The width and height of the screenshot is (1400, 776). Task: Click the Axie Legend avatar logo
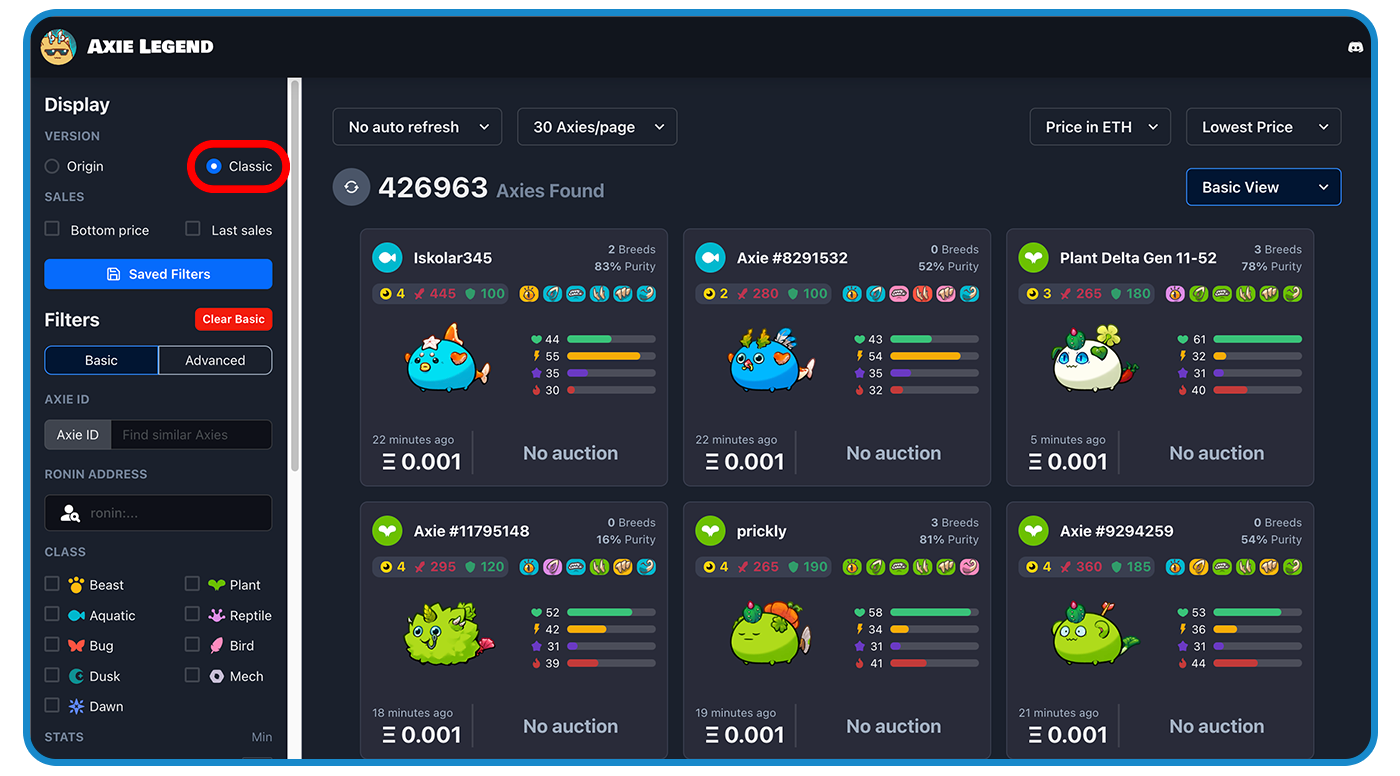point(59,47)
